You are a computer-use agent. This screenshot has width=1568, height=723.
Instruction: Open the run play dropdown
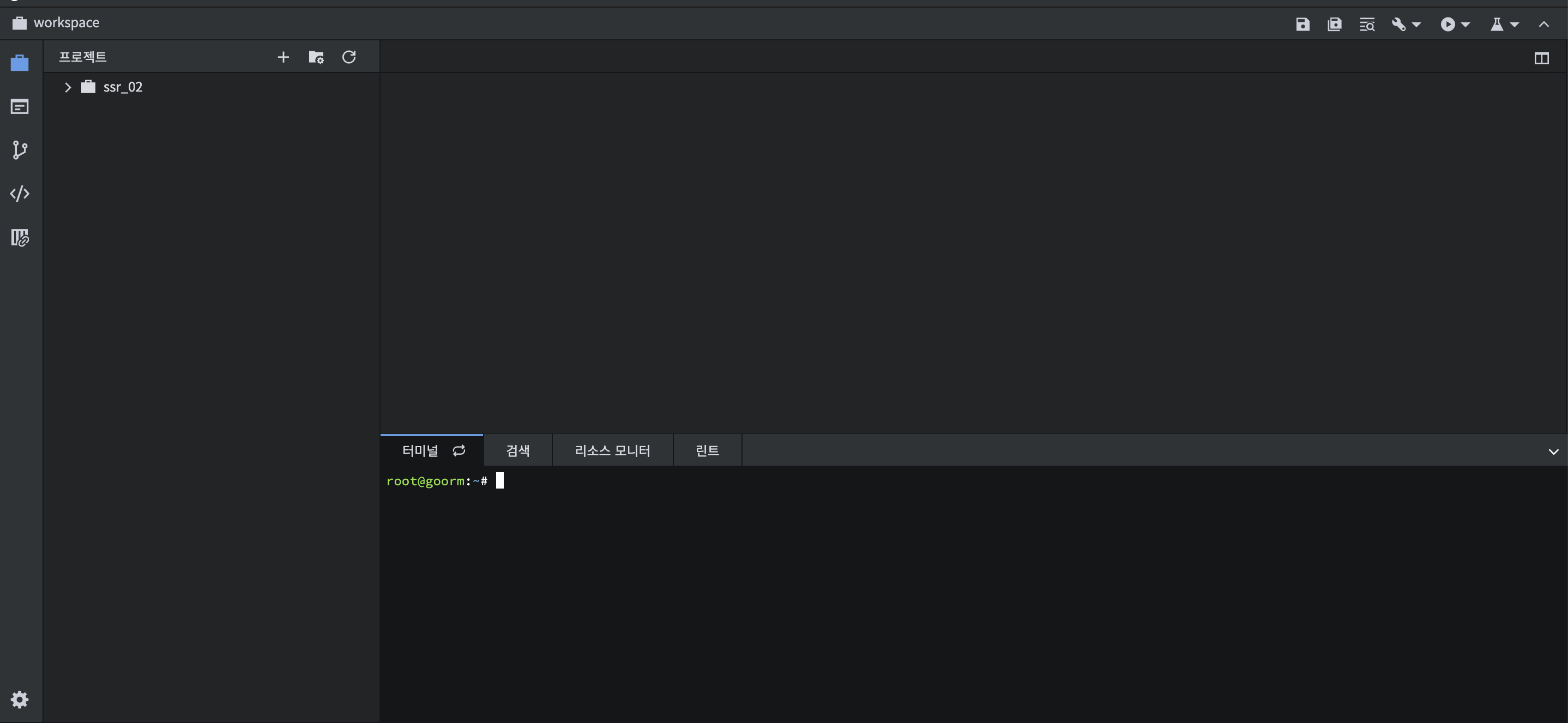click(x=1455, y=25)
